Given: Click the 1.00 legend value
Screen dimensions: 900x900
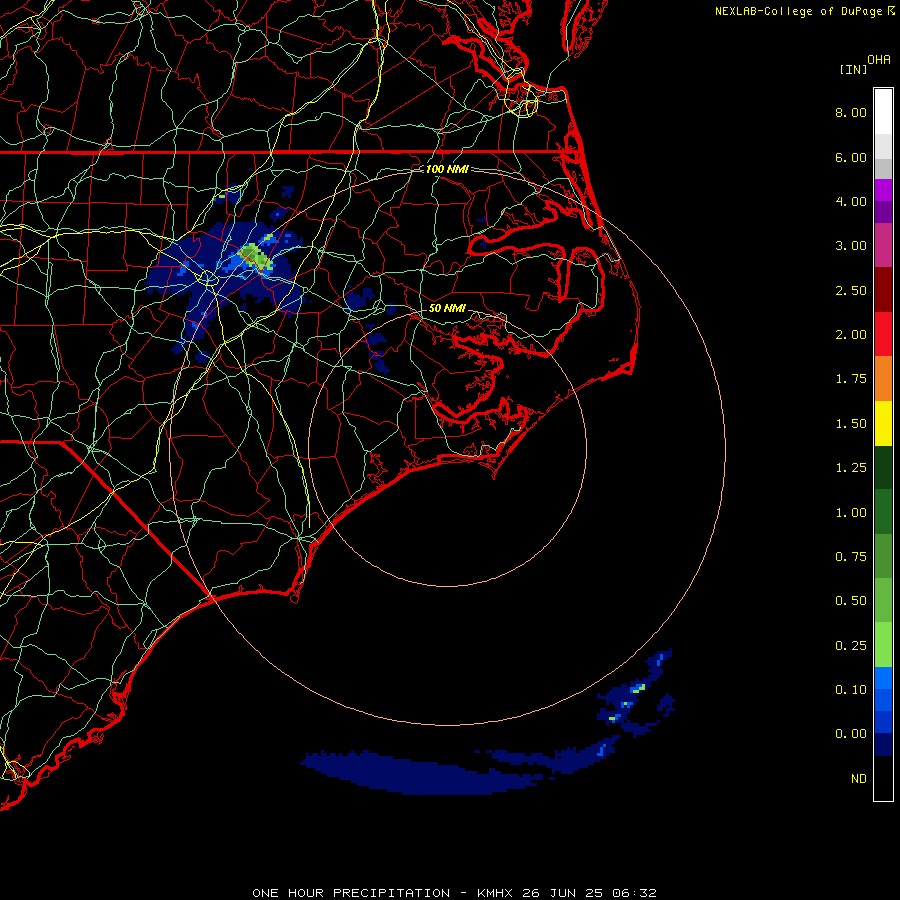Looking at the screenshot, I should point(851,513).
